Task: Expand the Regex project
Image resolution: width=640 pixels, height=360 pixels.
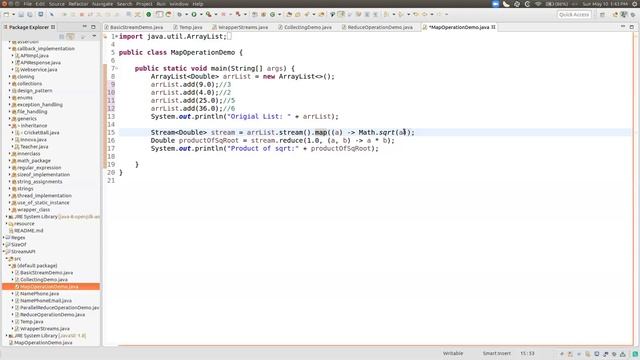Action: 4,238
